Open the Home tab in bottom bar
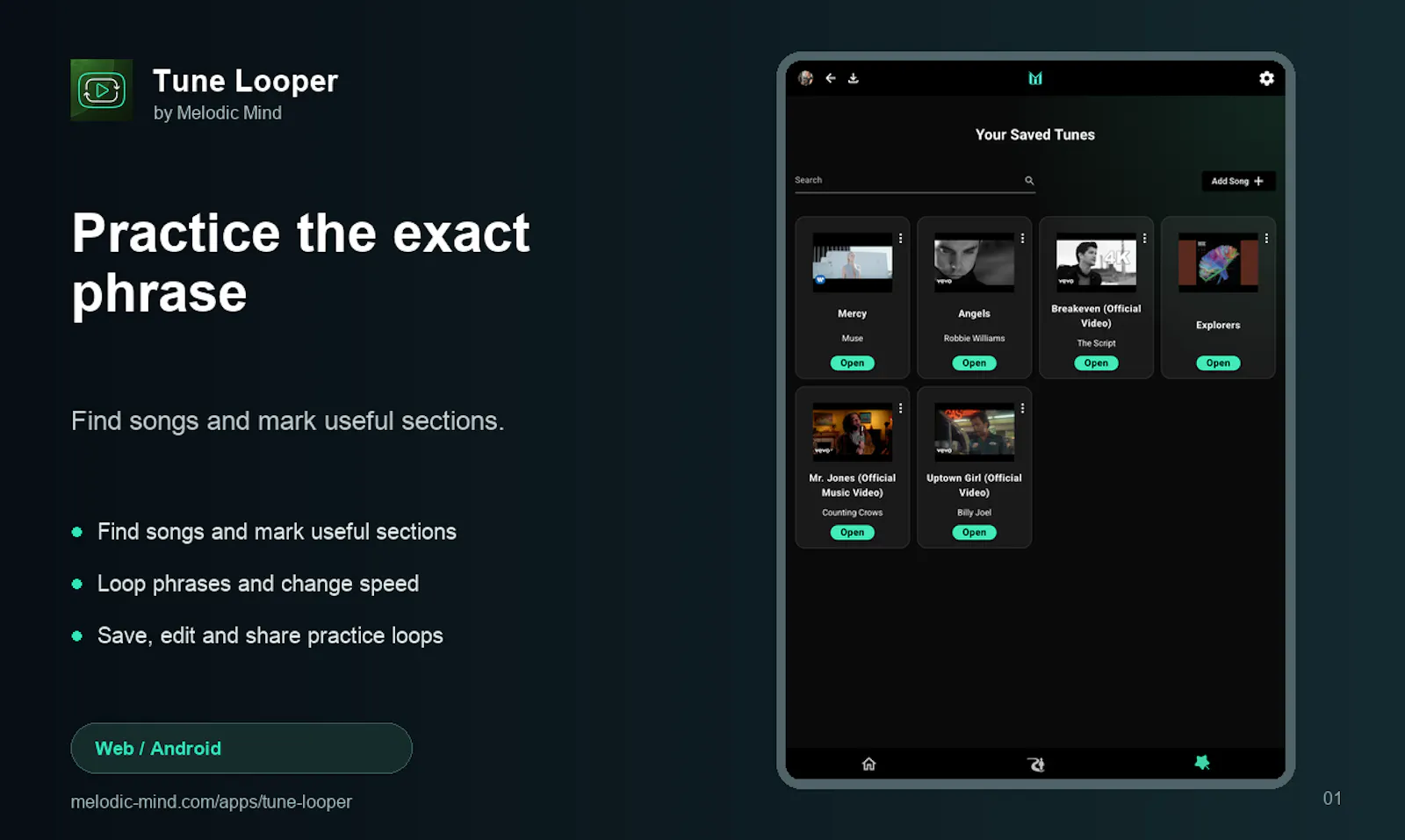1405x840 pixels. point(868,764)
